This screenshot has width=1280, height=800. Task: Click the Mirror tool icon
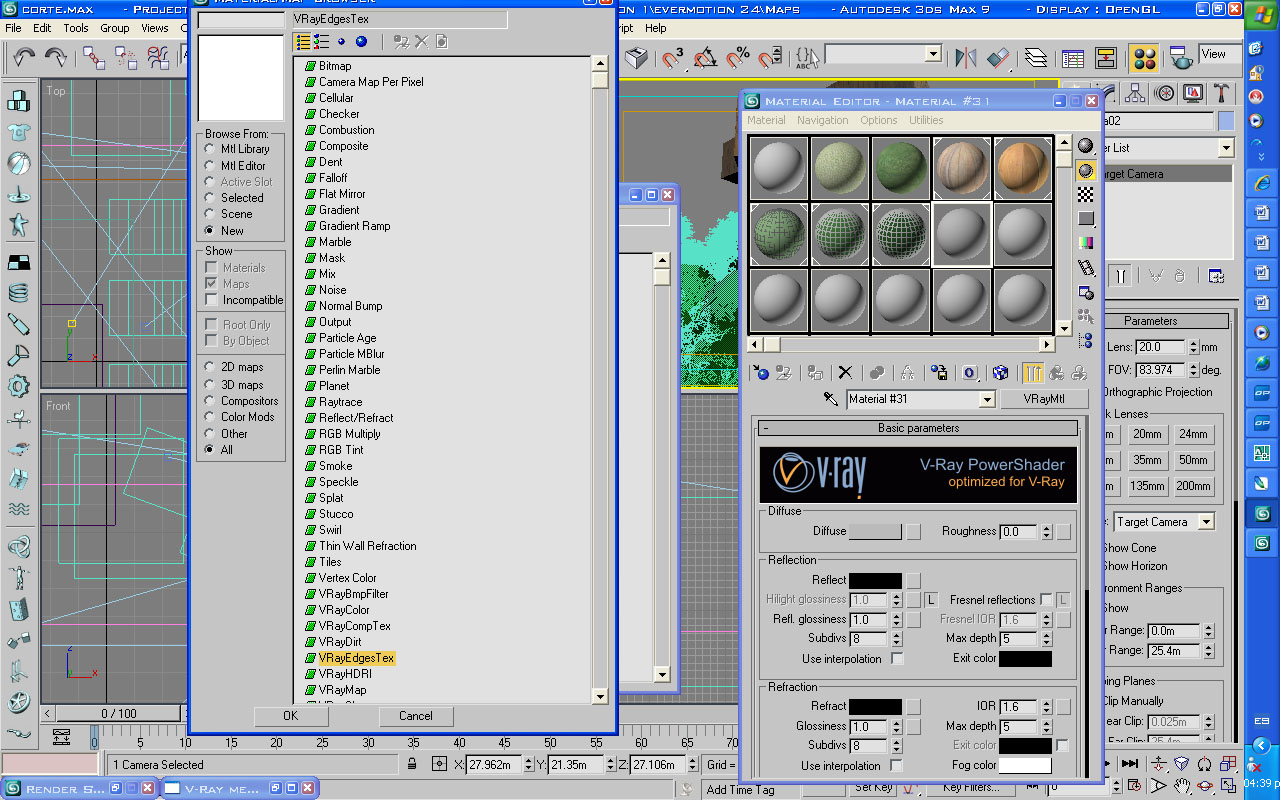(966, 58)
